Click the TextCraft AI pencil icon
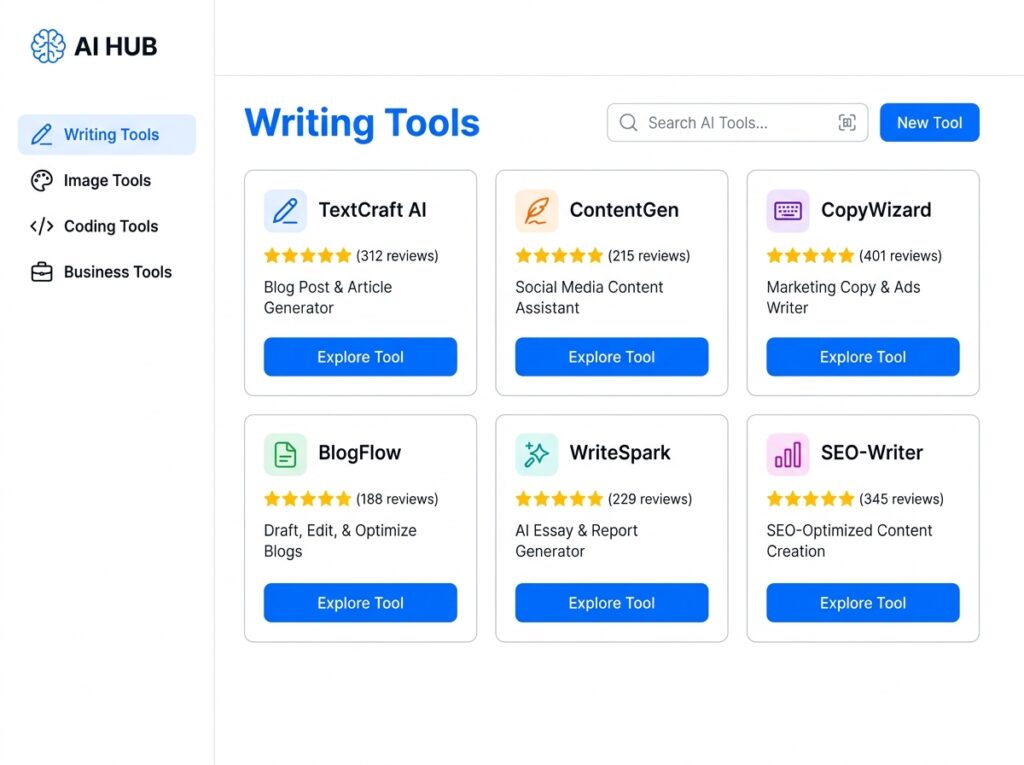The width and height of the screenshot is (1024, 765). [285, 211]
